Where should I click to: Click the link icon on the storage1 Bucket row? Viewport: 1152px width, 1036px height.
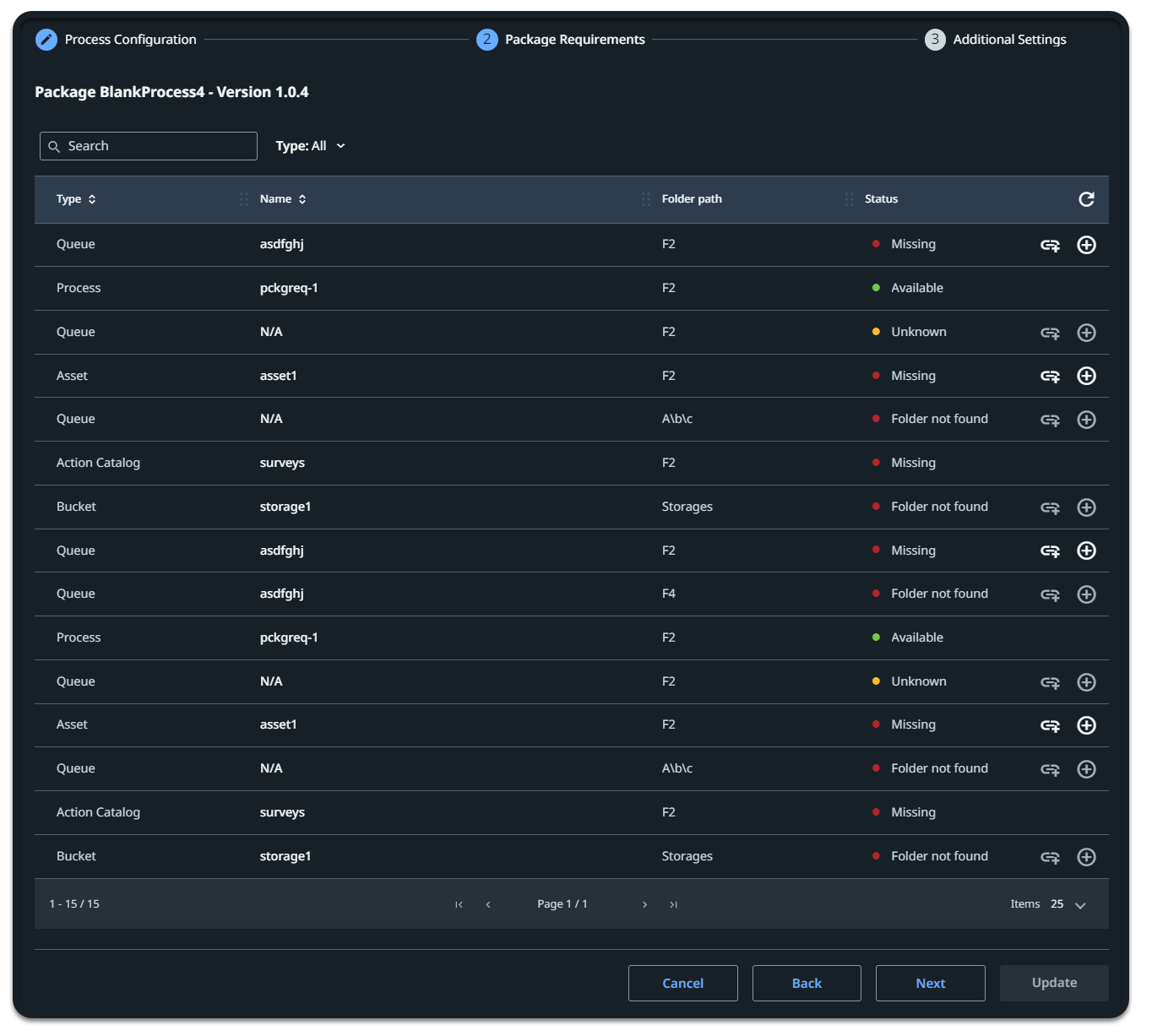point(1050,507)
